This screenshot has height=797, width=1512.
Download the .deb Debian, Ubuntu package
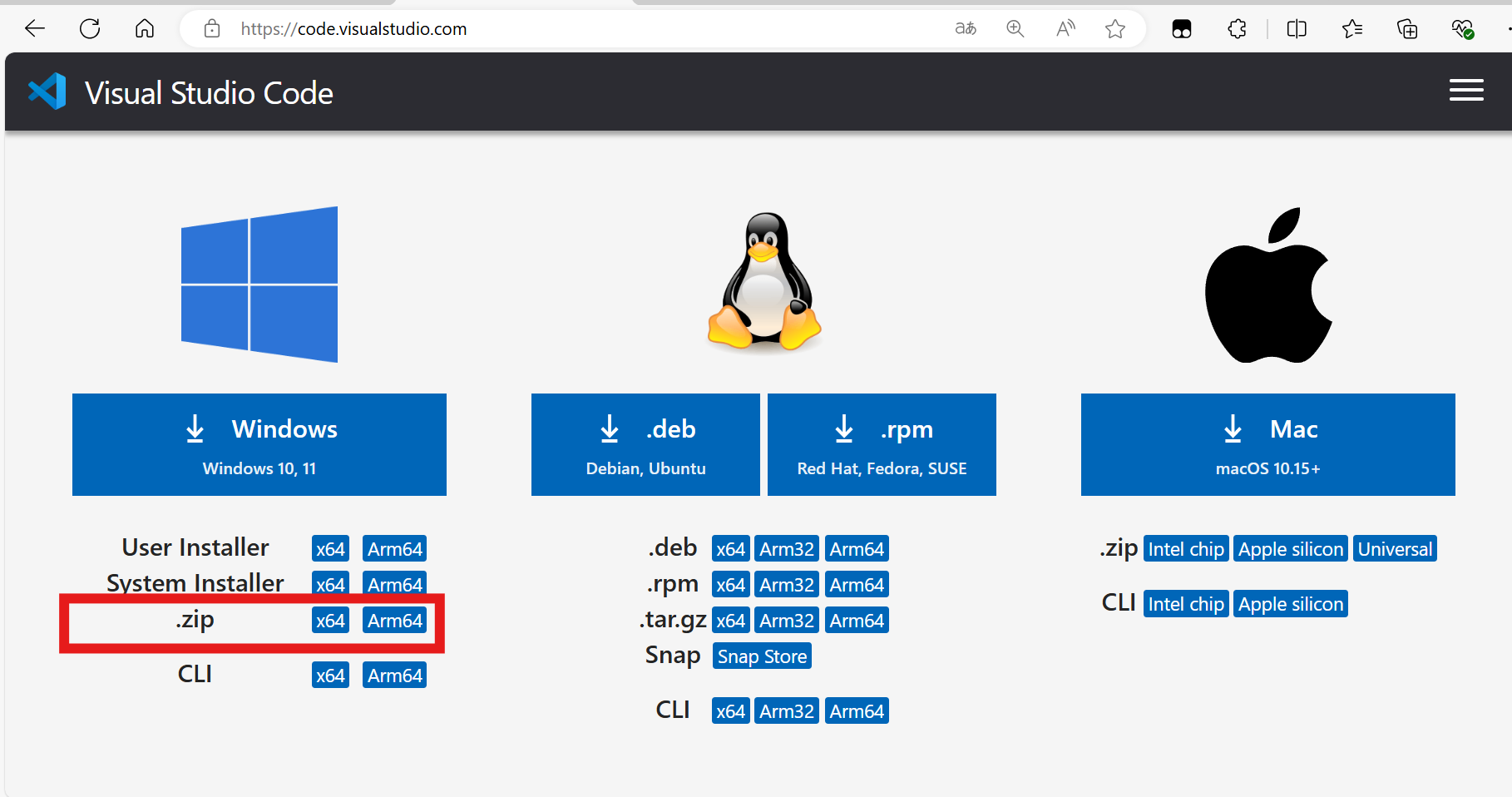645,445
